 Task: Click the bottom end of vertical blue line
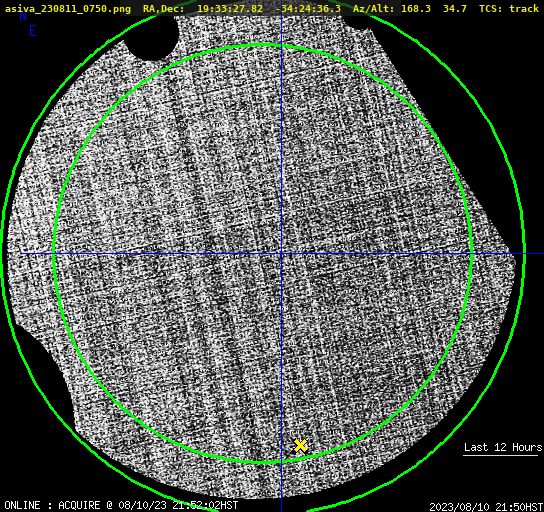(281, 508)
